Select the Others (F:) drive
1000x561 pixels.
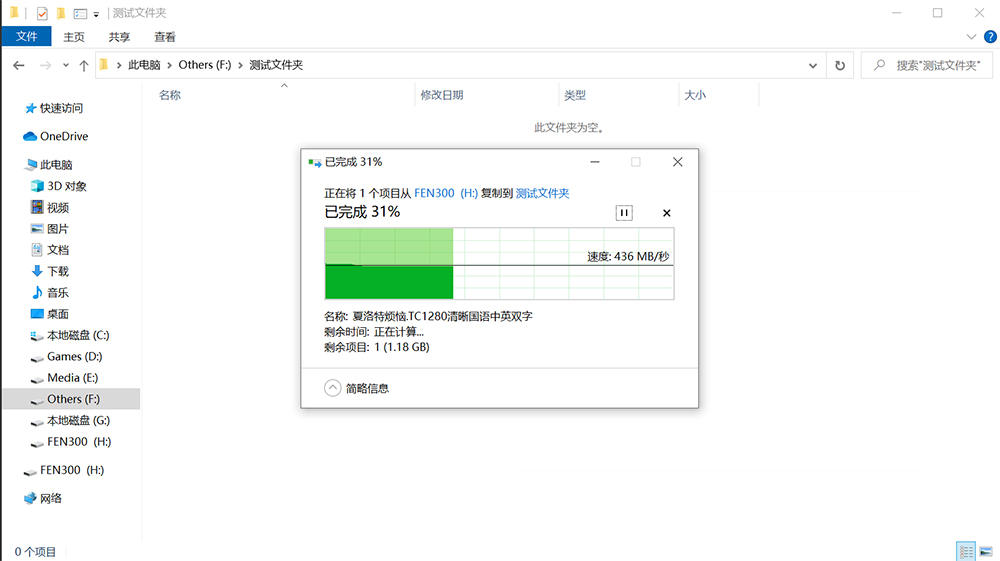(x=71, y=399)
